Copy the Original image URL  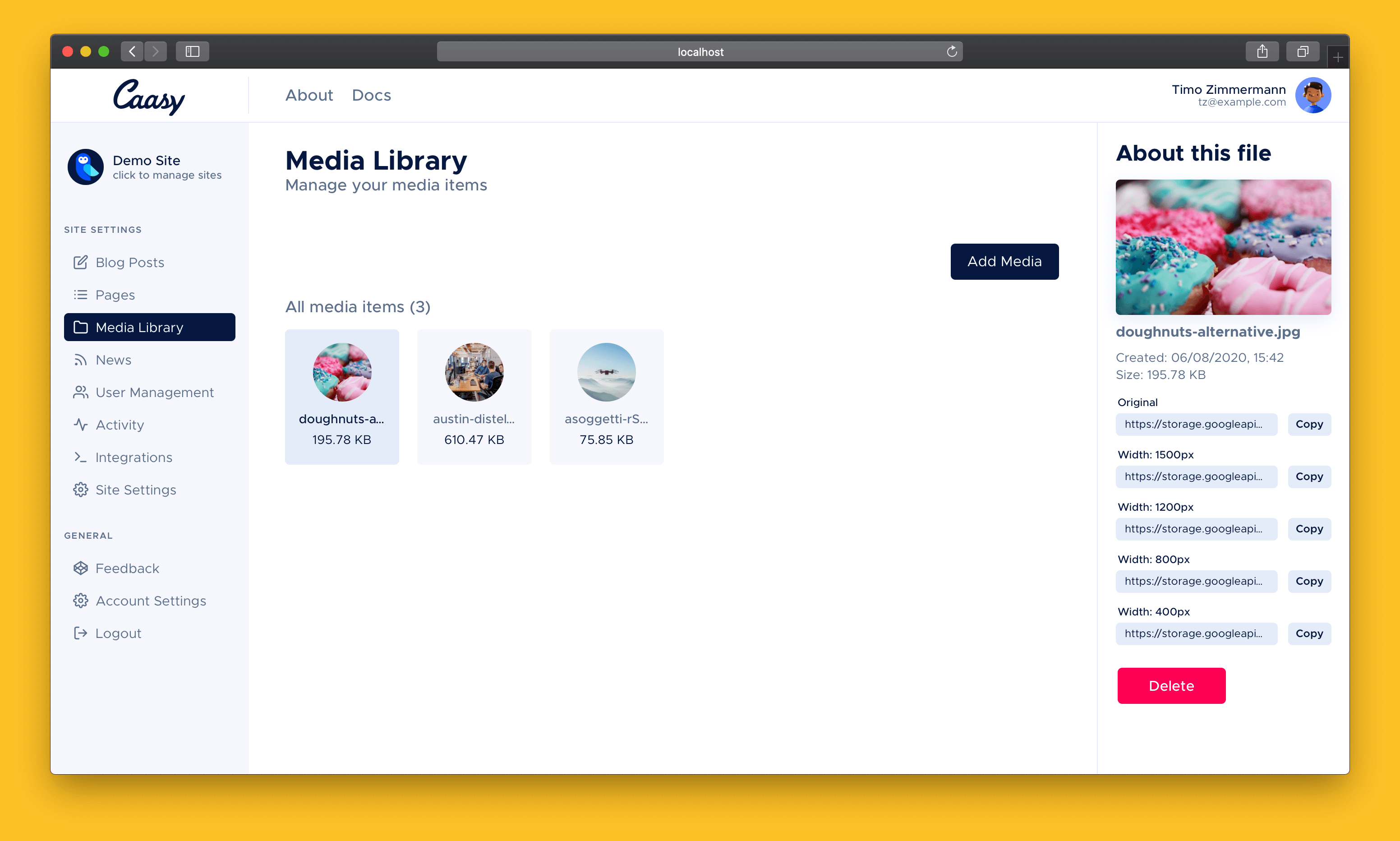[x=1308, y=425]
